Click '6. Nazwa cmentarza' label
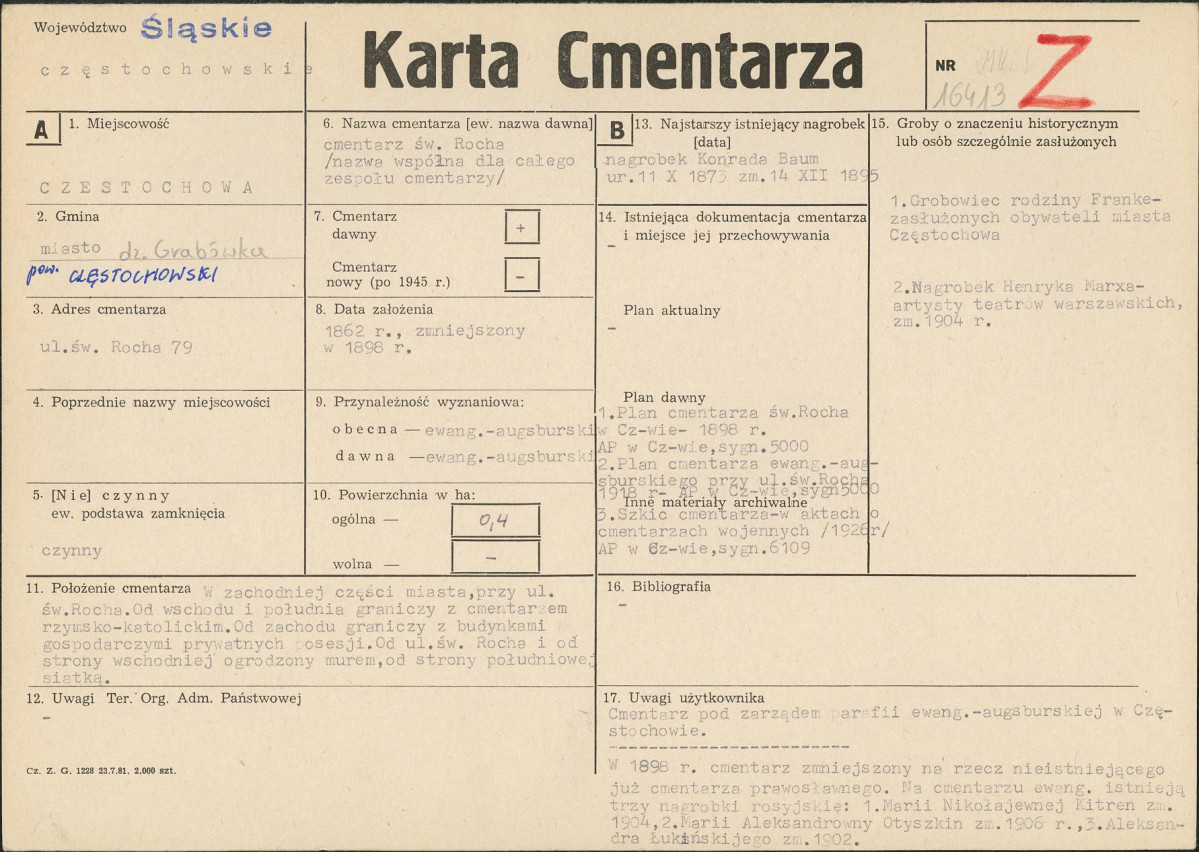1199x852 pixels. tap(458, 123)
